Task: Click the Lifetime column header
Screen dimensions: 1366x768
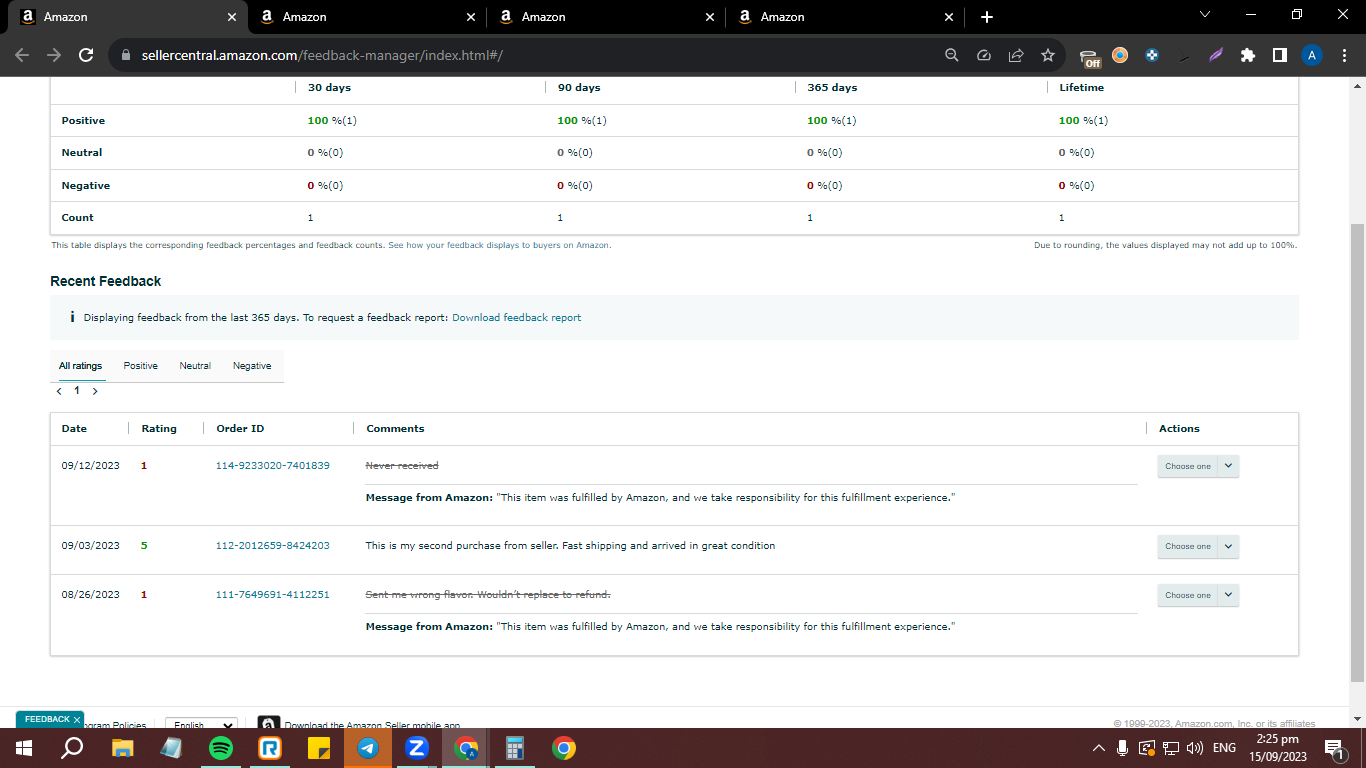Action: 1082,88
